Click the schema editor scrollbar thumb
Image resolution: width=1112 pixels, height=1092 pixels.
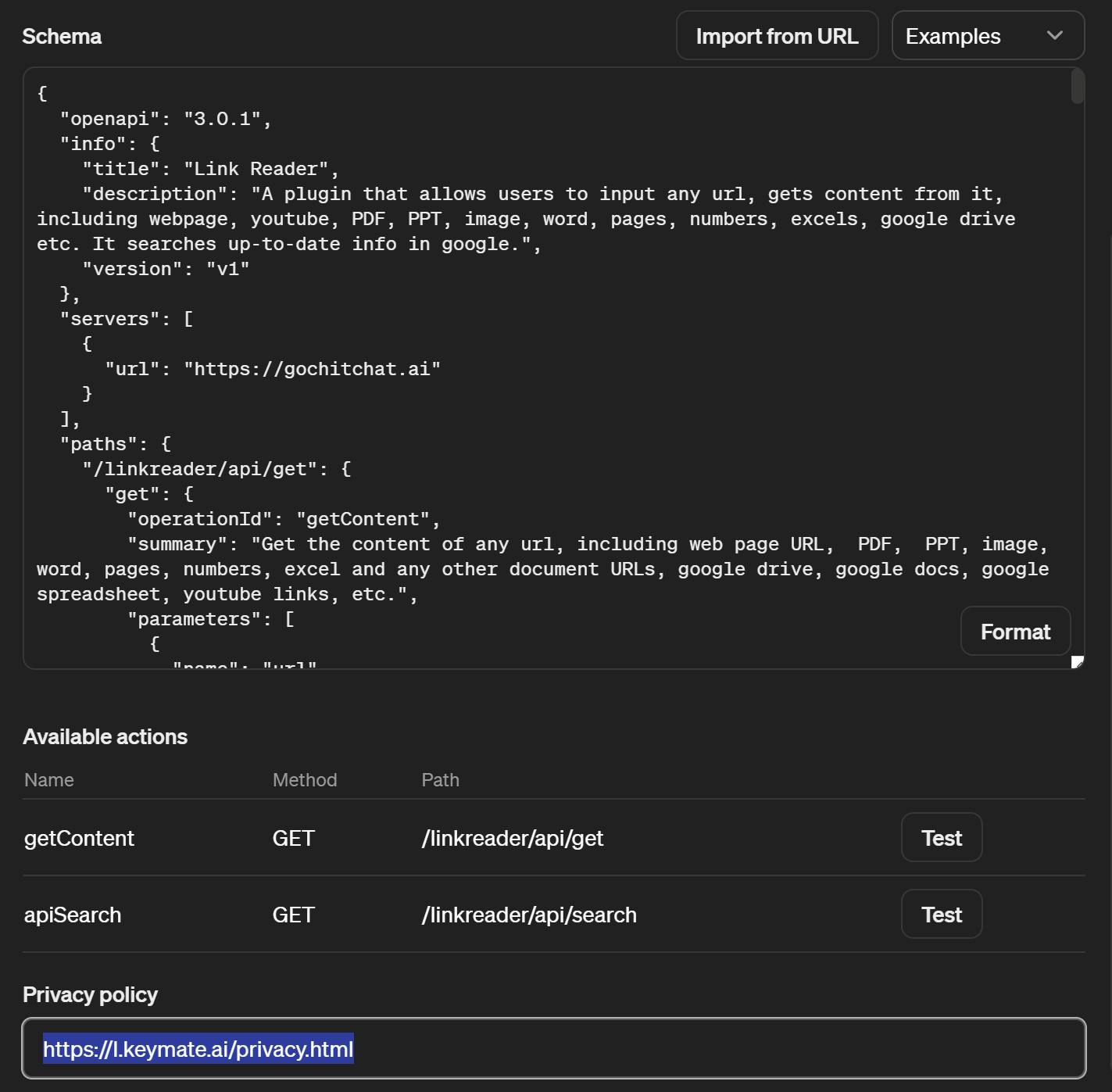pyautogui.click(x=1078, y=86)
